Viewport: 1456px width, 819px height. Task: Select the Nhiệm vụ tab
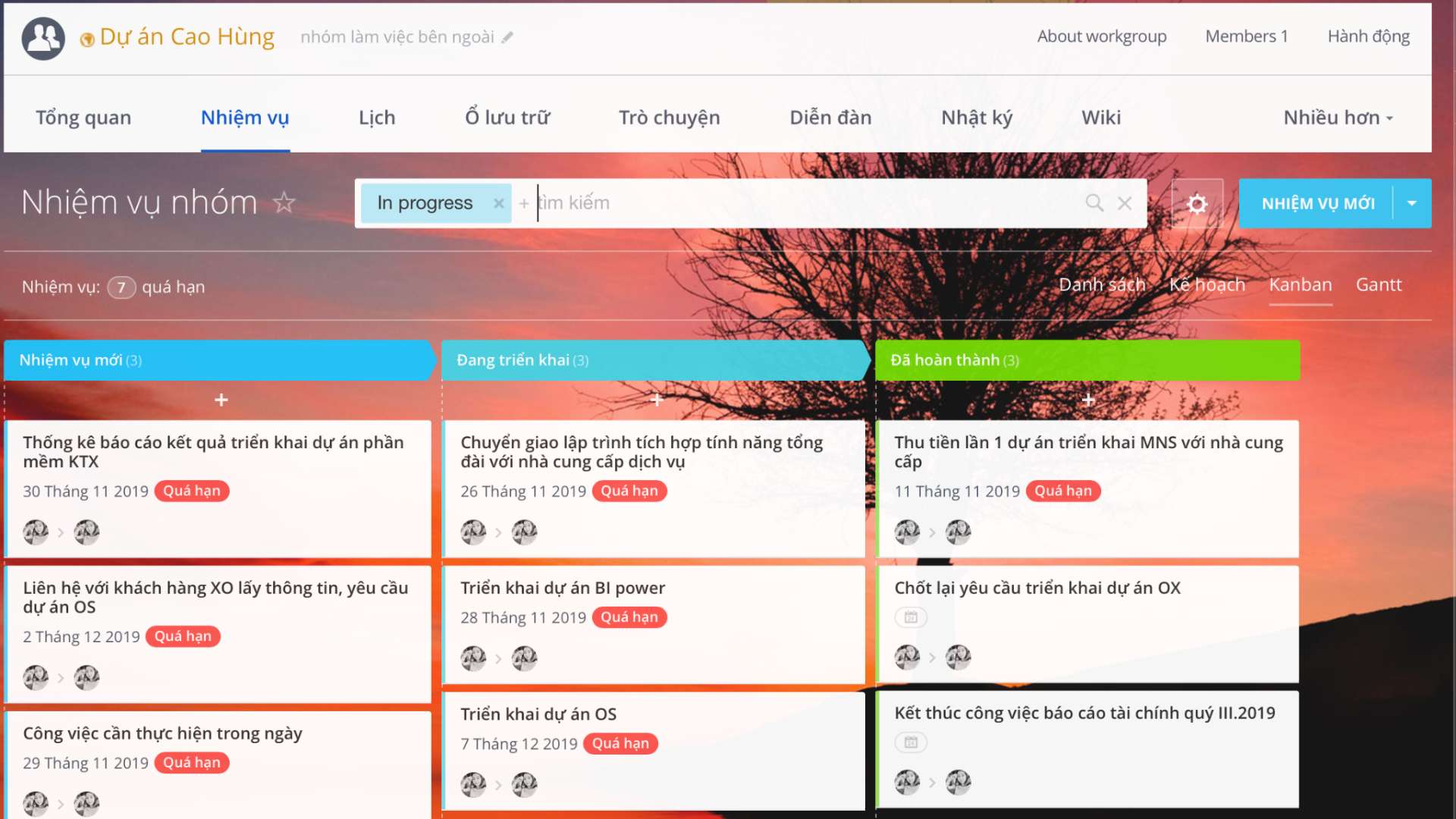245,118
